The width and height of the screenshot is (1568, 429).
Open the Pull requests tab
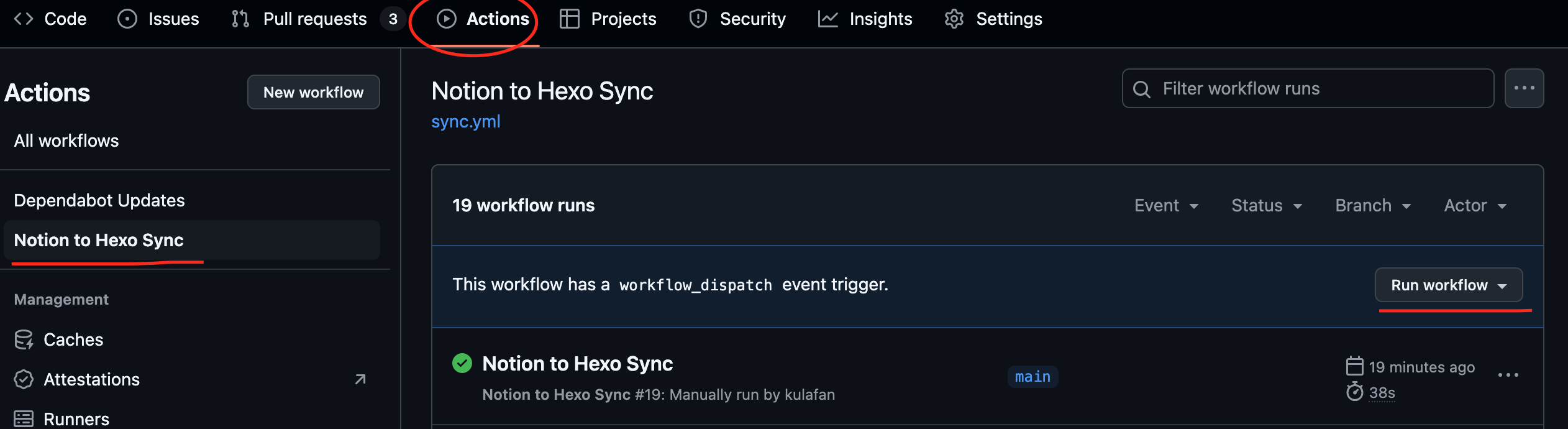coord(317,19)
